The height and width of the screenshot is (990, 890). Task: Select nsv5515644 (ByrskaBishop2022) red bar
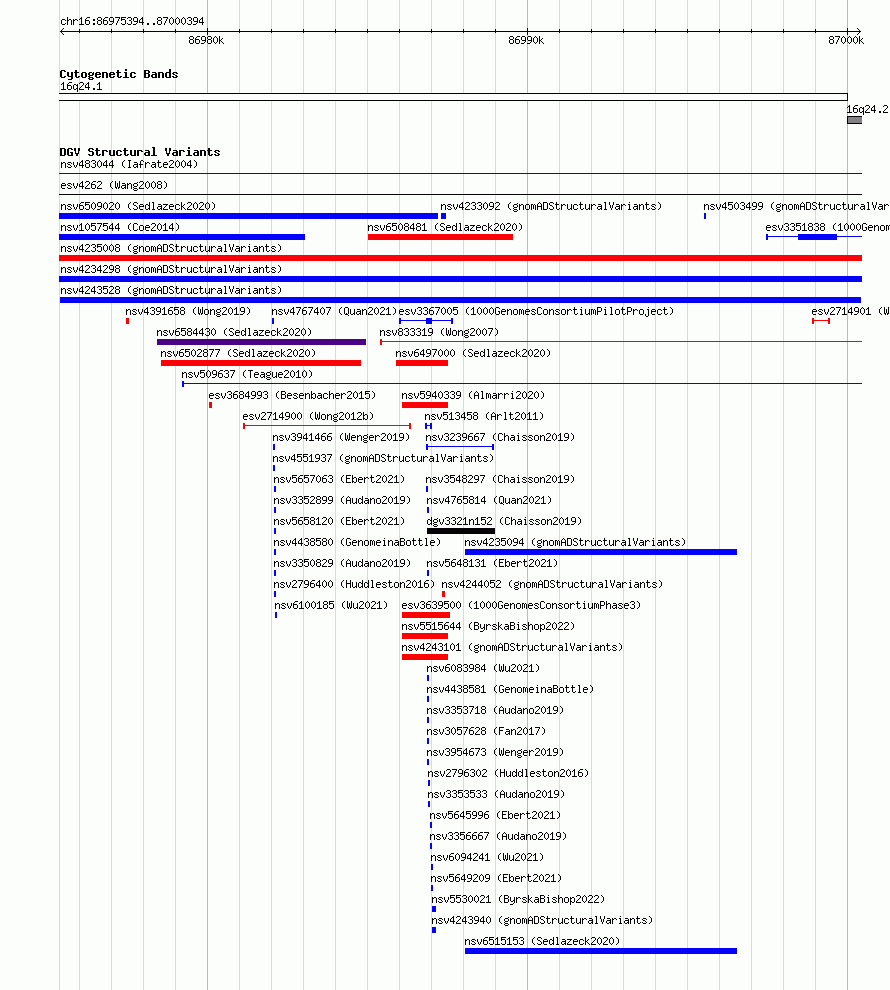(x=425, y=636)
